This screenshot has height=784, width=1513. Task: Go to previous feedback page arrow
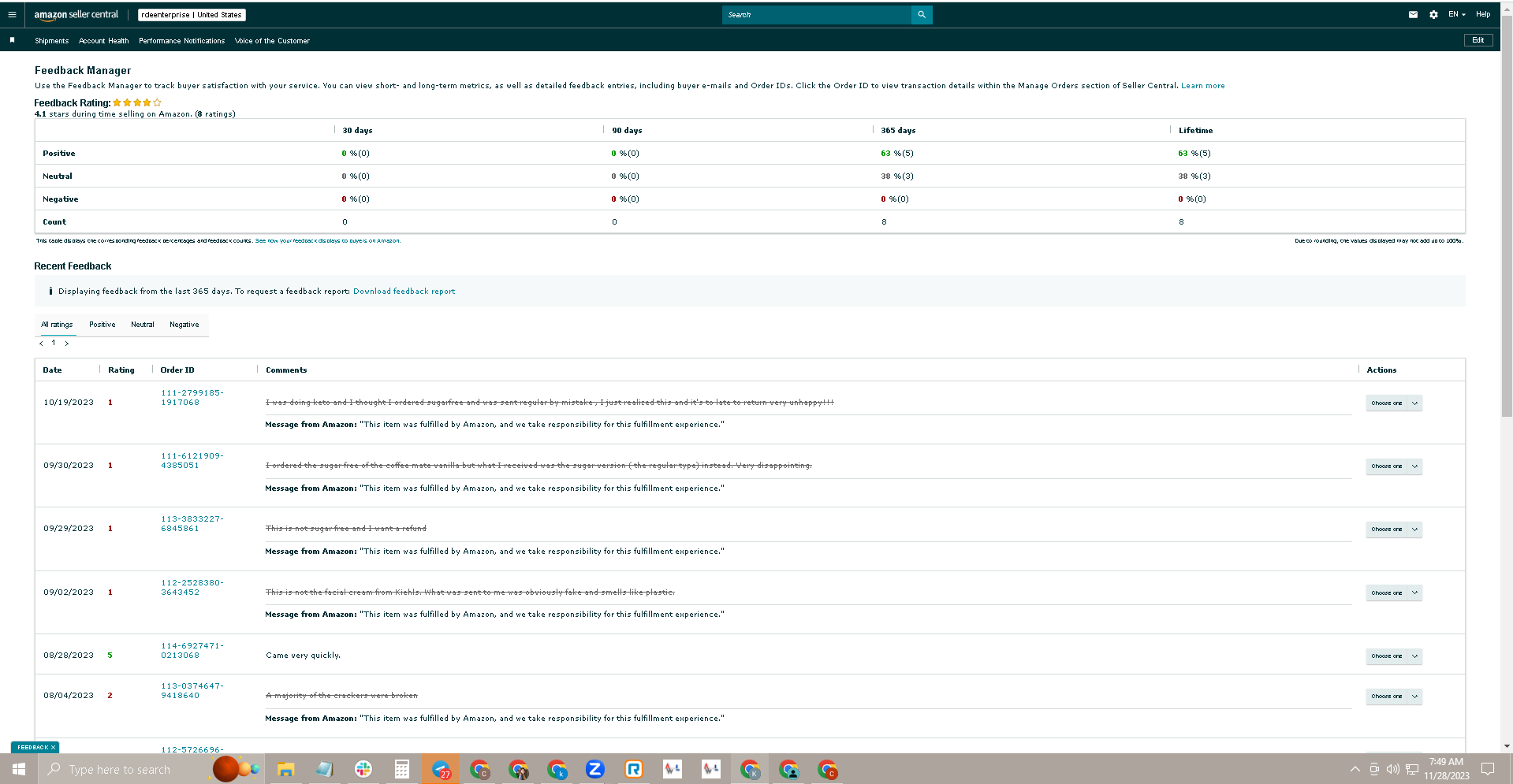41,344
